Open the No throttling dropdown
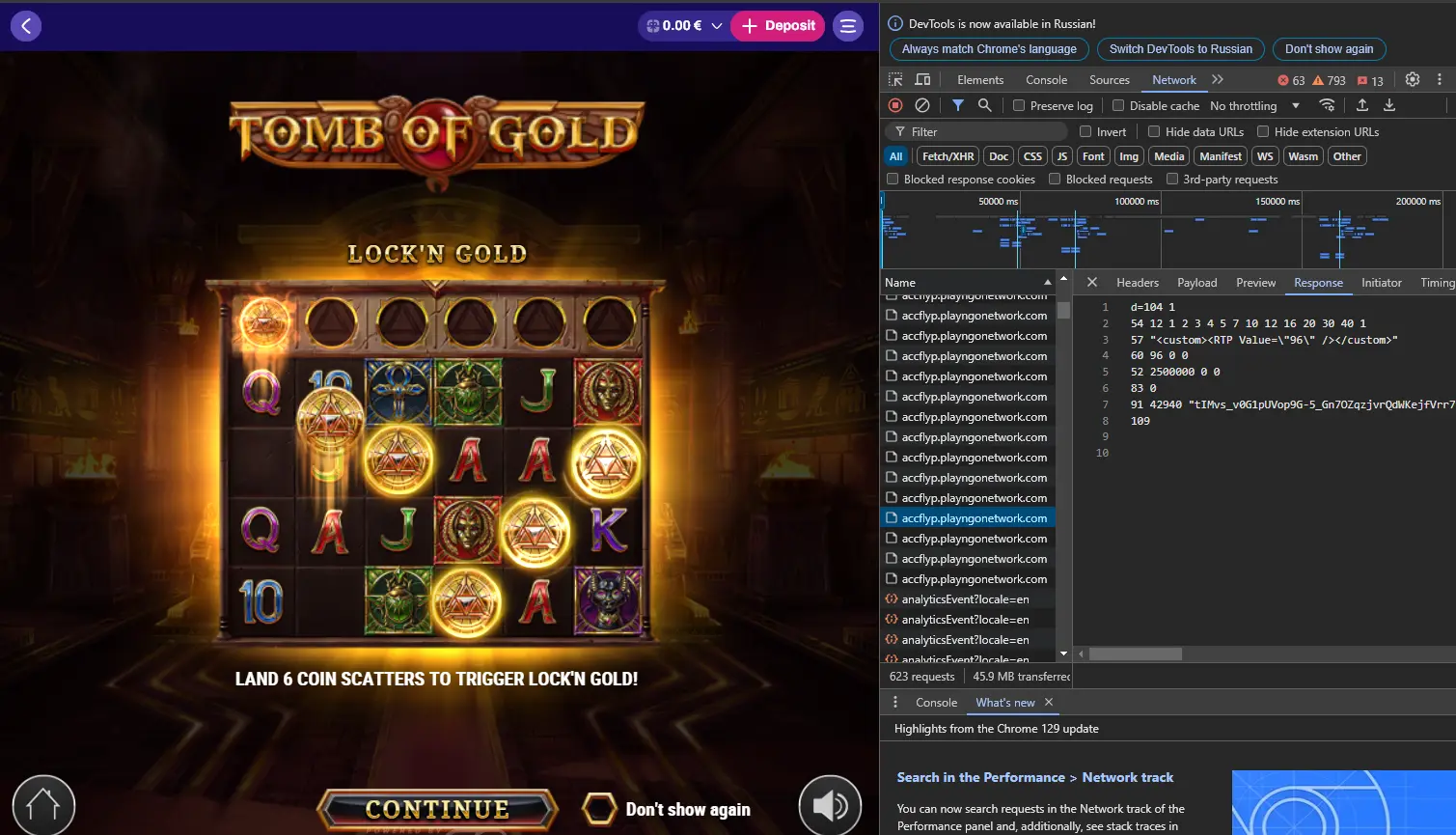1456x835 pixels. pos(1254,106)
